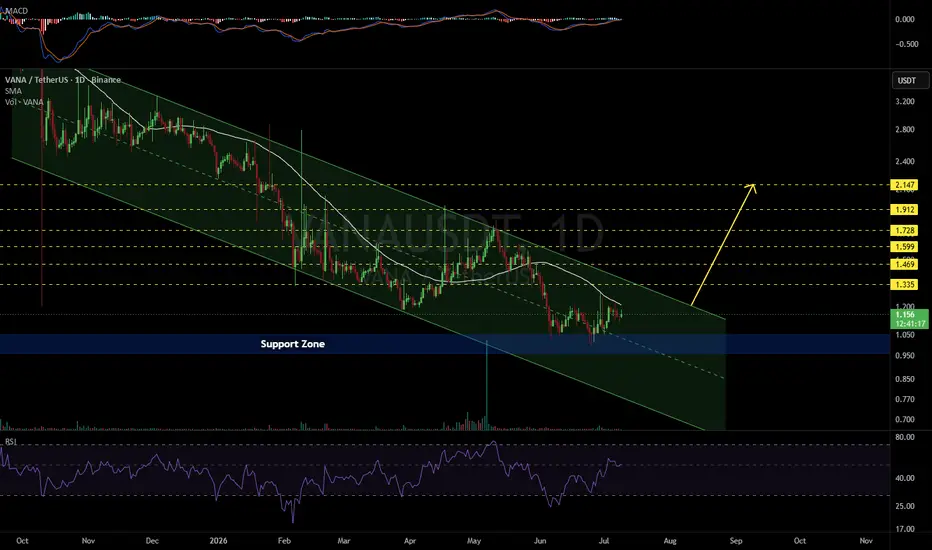This screenshot has height=550, width=932.
Task: Click the RSI indicator label
Action: (11, 442)
